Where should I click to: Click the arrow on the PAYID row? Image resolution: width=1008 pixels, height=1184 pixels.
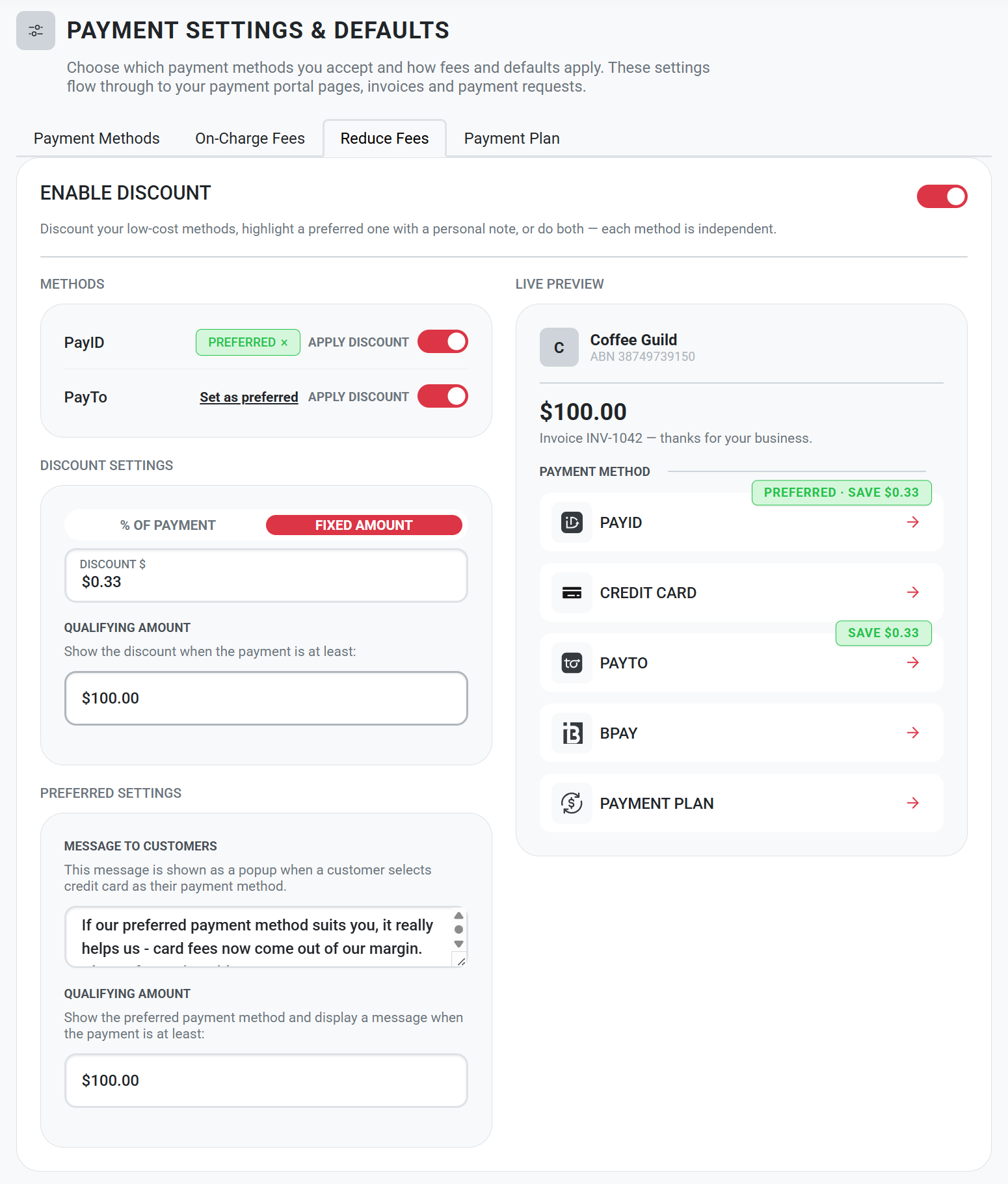pyautogui.click(x=913, y=522)
